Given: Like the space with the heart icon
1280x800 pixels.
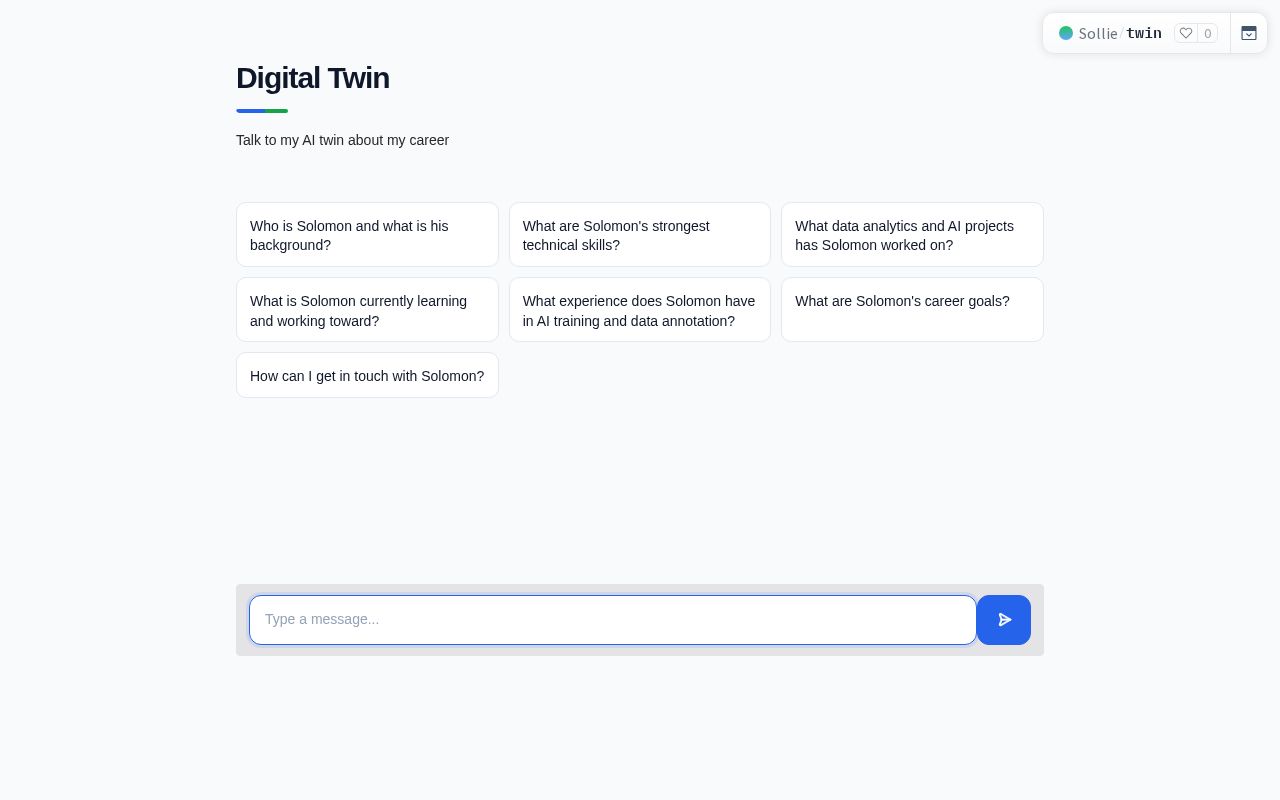Looking at the screenshot, I should tap(1186, 33).
